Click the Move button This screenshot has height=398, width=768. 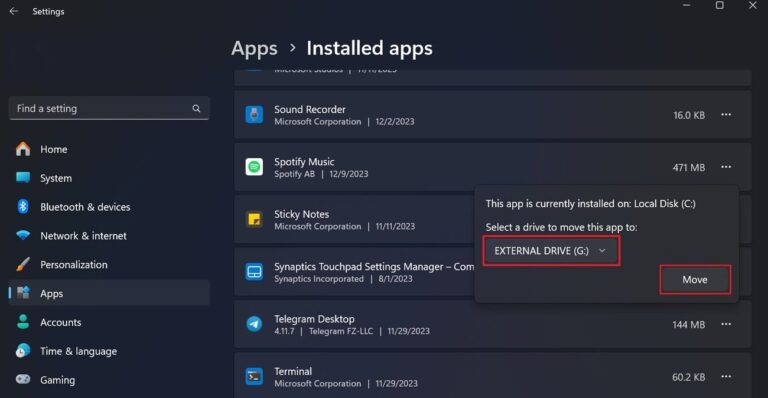[695, 280]
